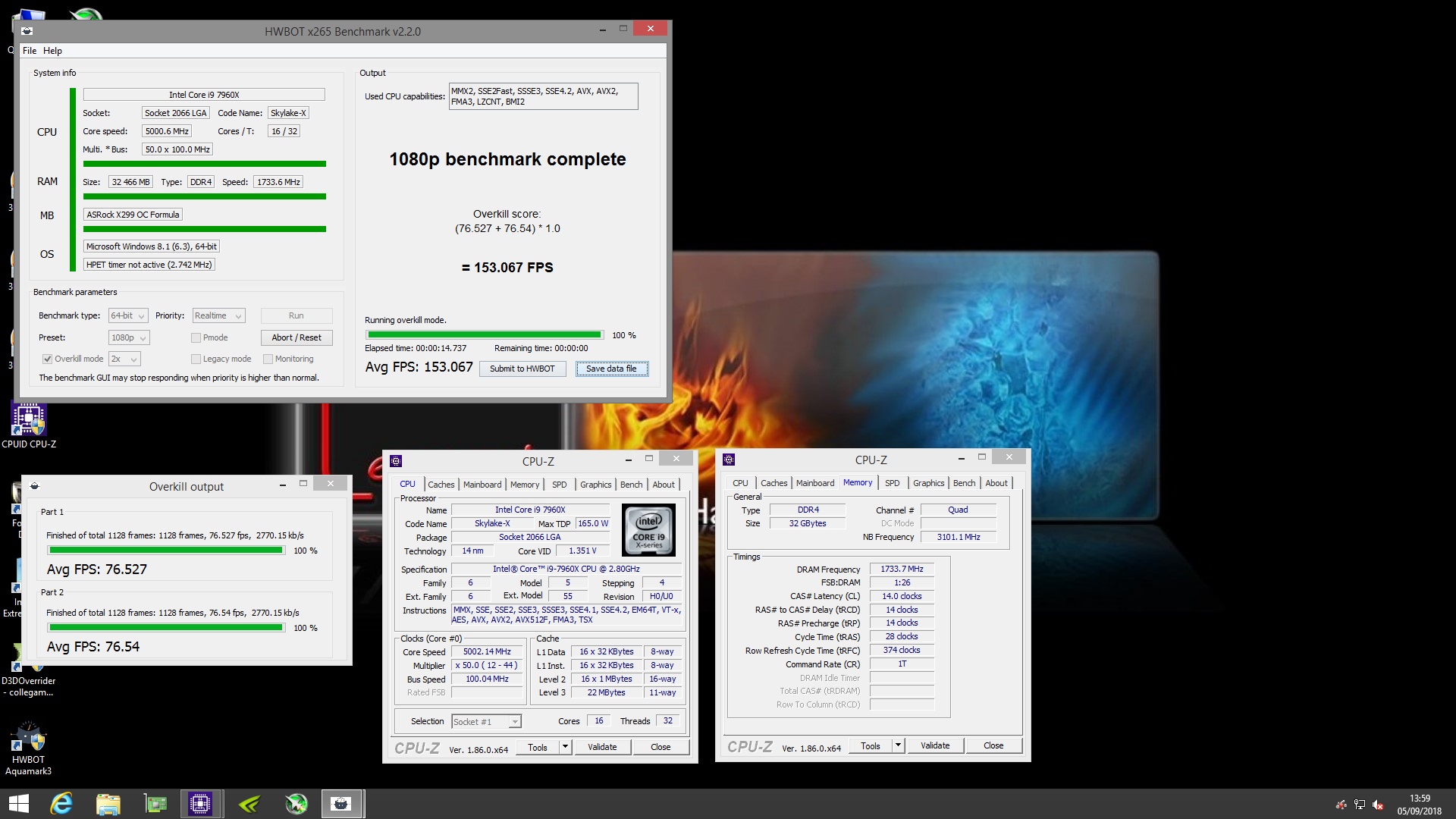Enable the Monitoring checkbox
Viewport: 1456px width, 819px height.
268,359
